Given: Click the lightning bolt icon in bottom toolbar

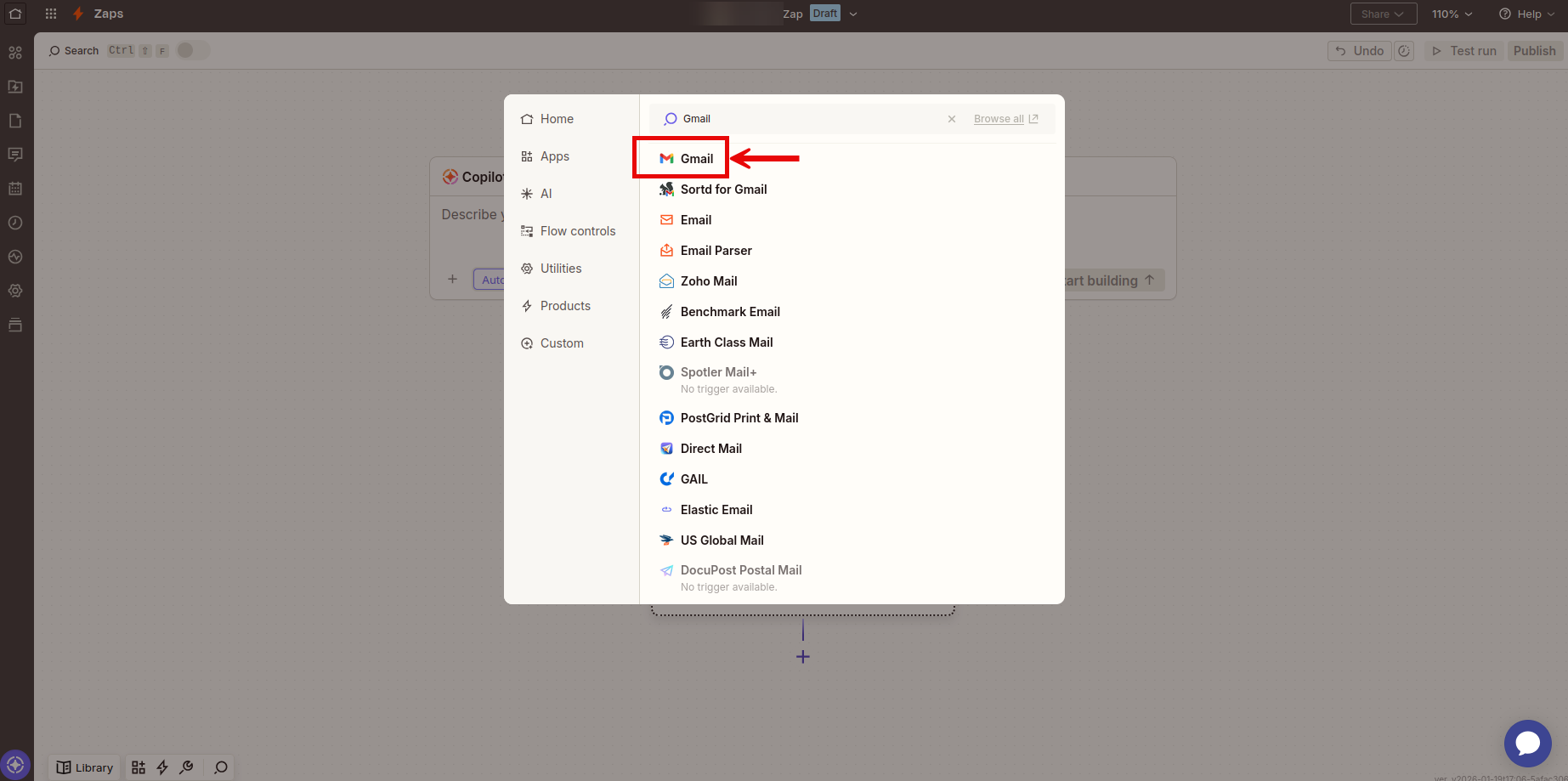Looking at the screenshot, I should coord(162,767).
